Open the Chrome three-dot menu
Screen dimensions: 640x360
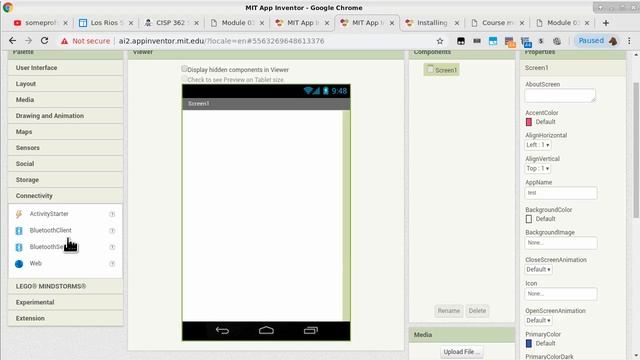(629, 40)
